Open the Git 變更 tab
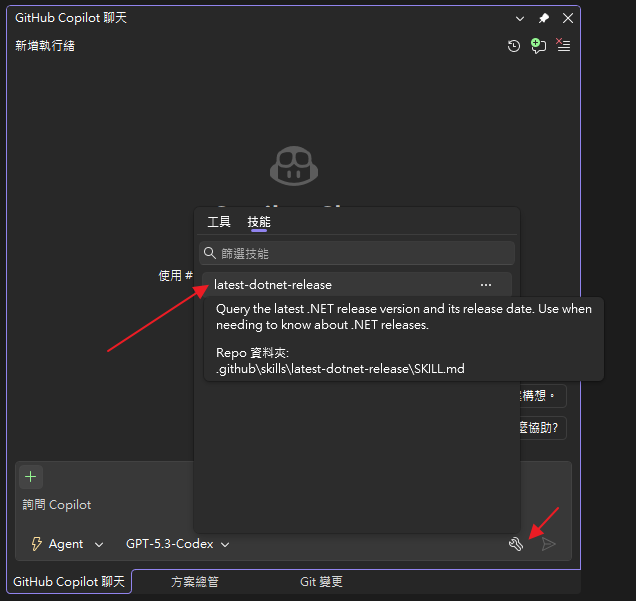The image size is (636, 601). 321,582
